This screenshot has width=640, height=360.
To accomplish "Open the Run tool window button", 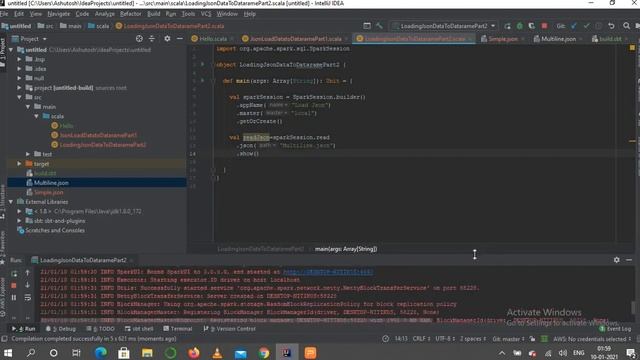I will click(24, 329).
